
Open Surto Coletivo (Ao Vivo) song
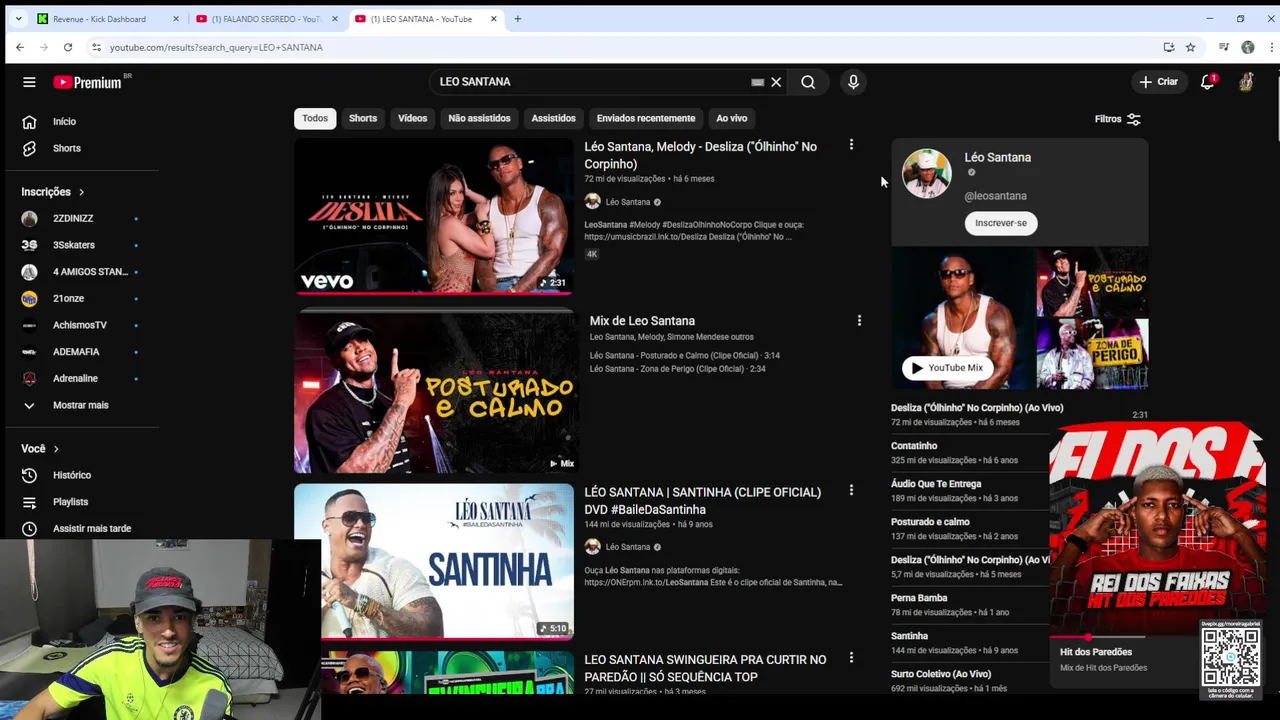tap(941, 674)
